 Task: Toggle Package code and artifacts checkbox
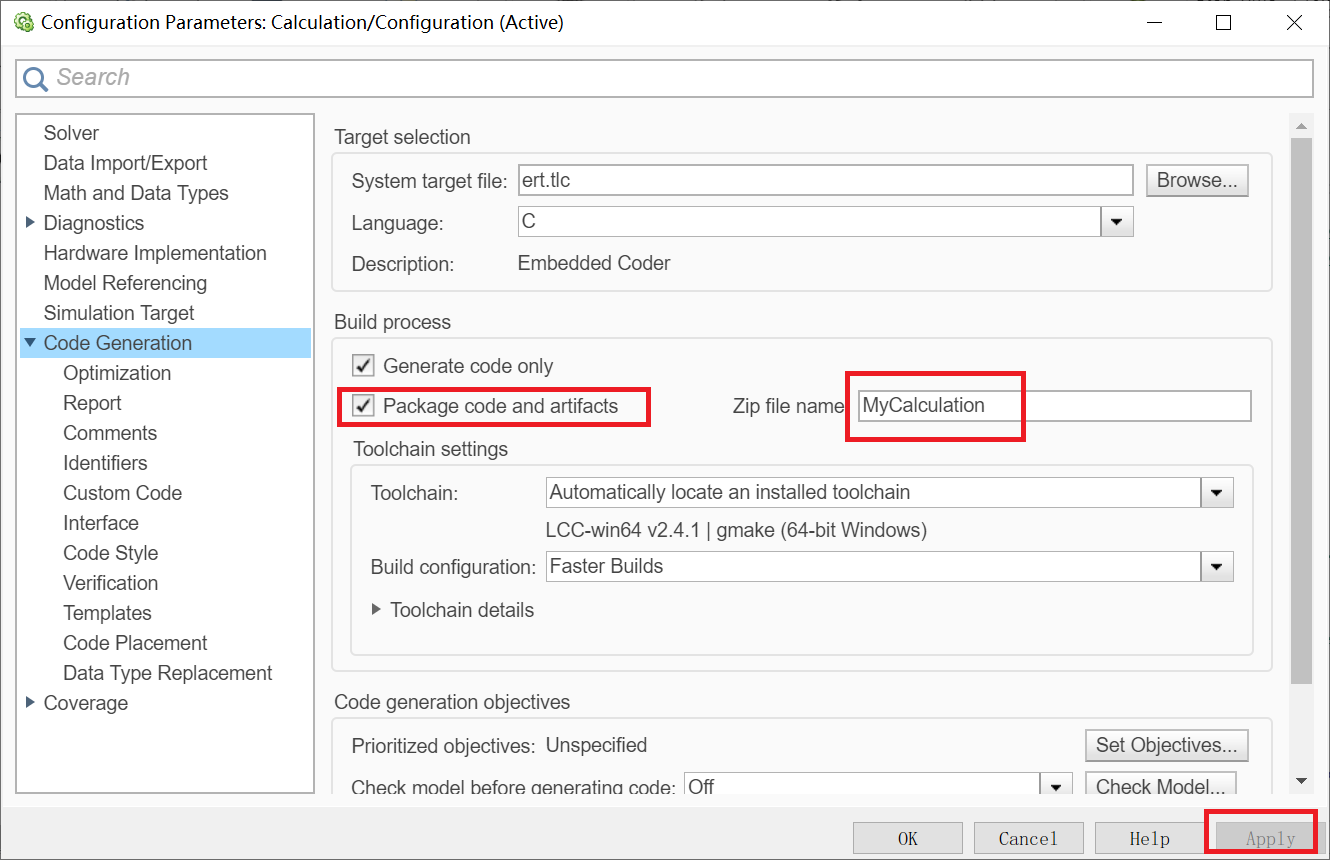(x=364, y=406)
